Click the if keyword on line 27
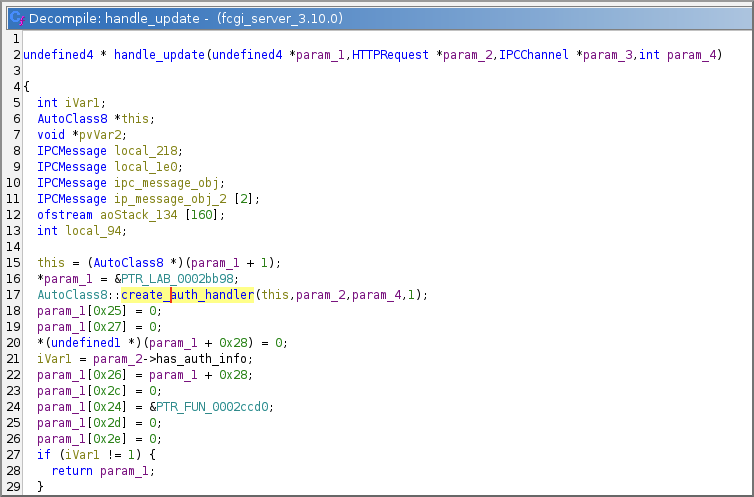Viewport: 754px width, 497px height. (x=43, y=455)
